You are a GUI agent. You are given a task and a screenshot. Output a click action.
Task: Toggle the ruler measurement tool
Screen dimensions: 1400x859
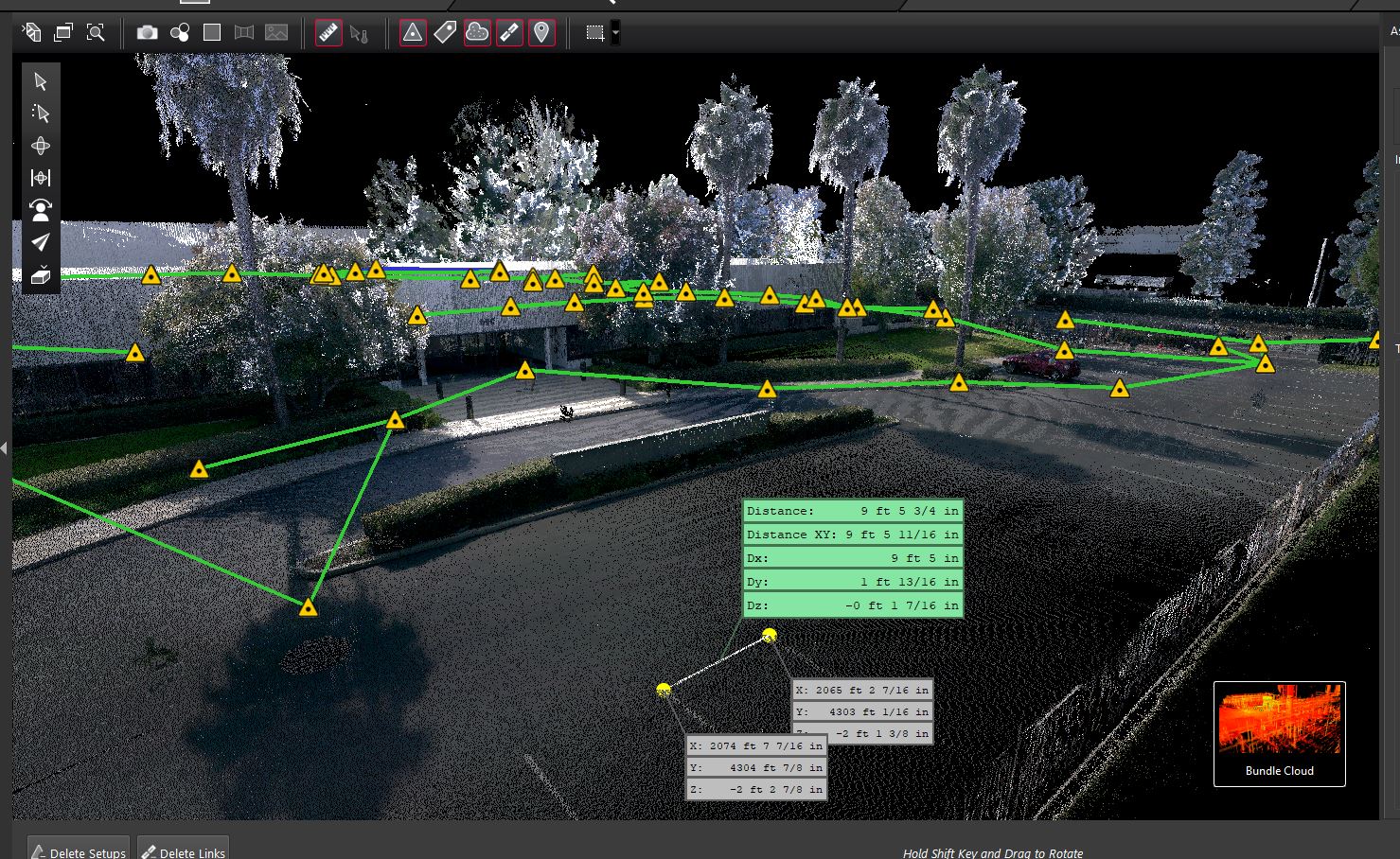[x=328, y=33]
